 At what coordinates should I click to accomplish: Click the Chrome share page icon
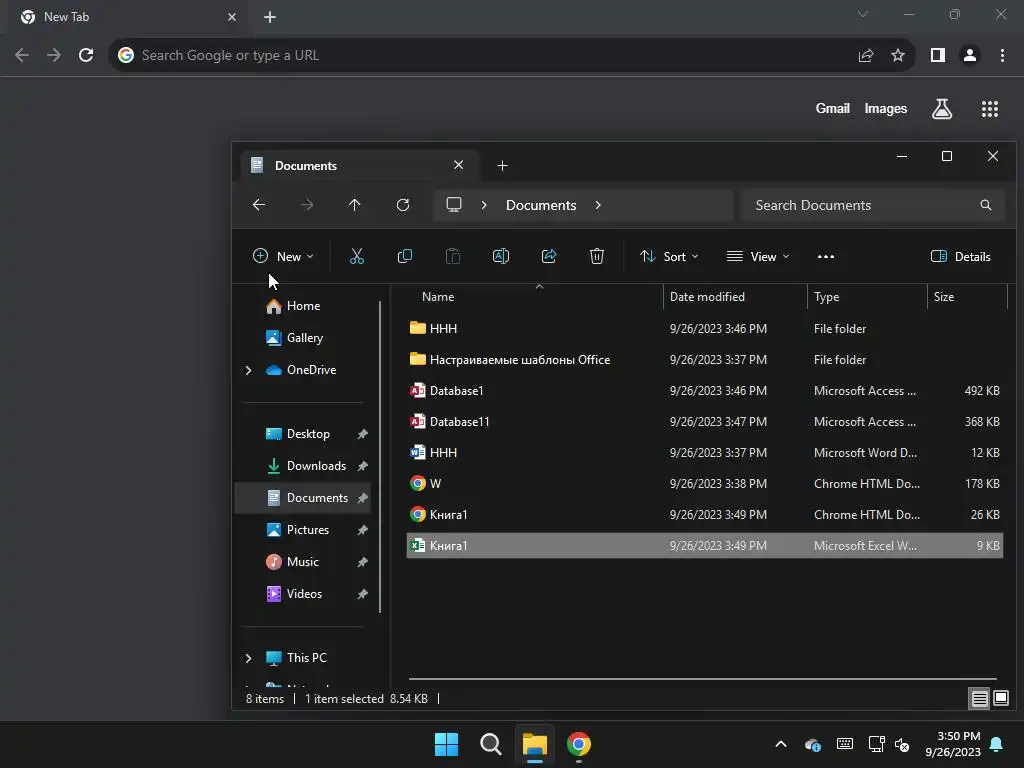[x=866, y=56]
